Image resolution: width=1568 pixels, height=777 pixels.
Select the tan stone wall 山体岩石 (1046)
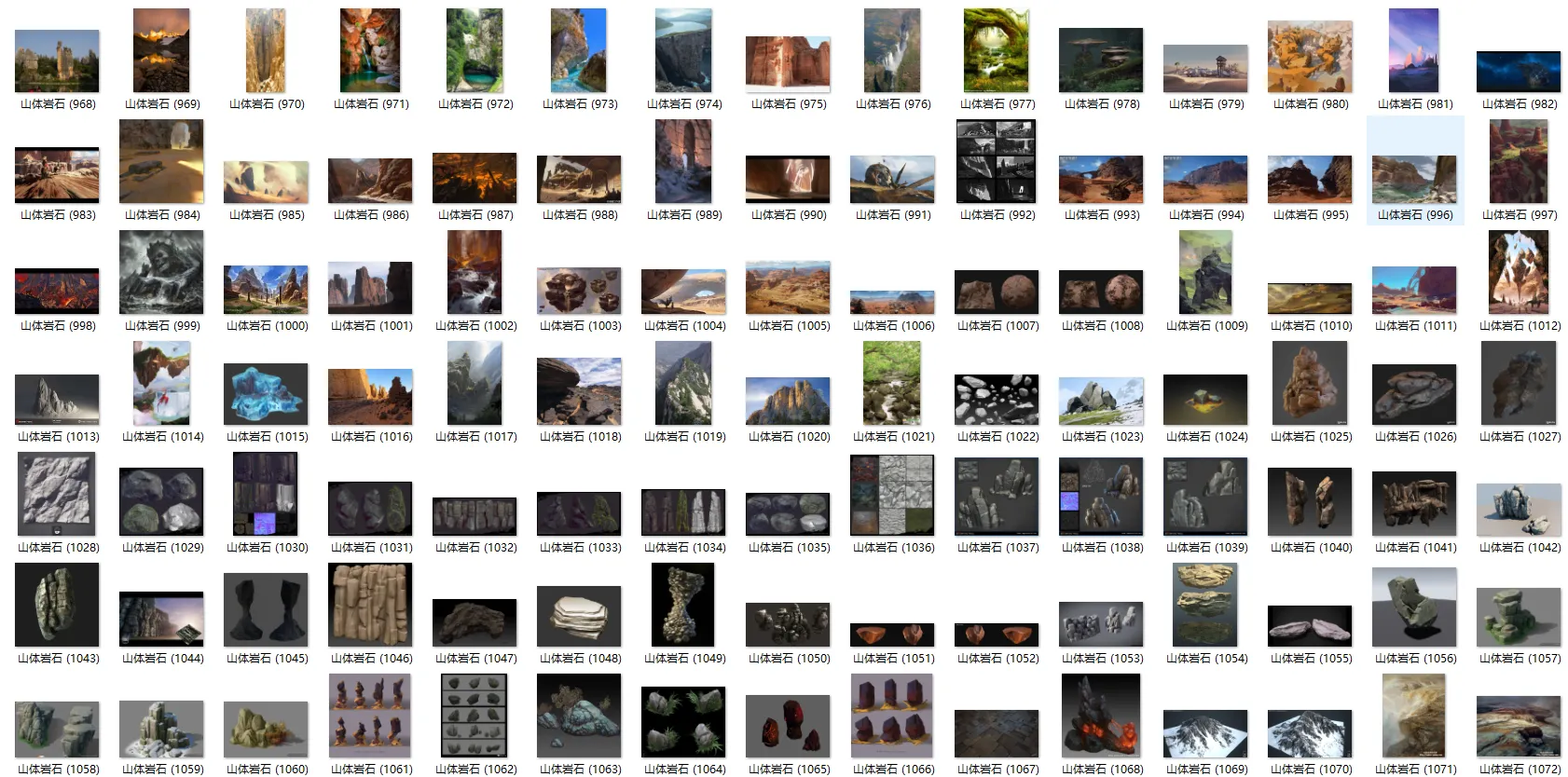click(370, 605)
